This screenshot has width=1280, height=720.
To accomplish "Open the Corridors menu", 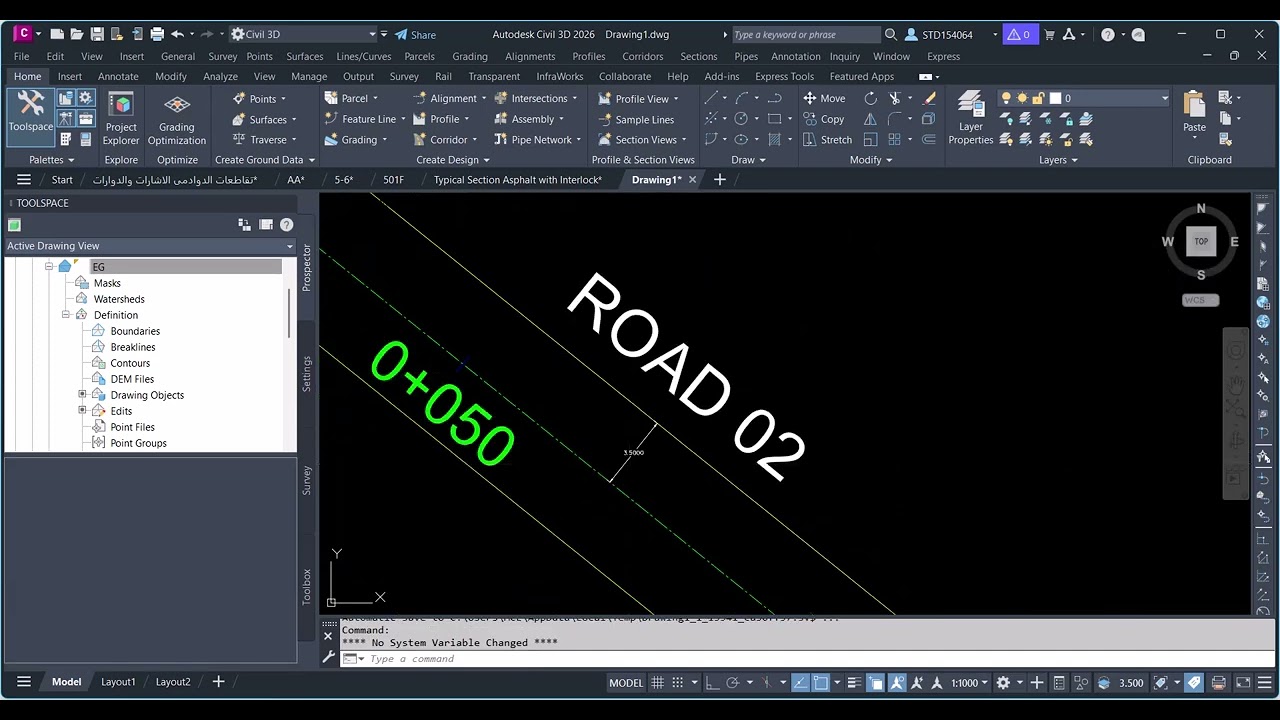I will 642,56.
